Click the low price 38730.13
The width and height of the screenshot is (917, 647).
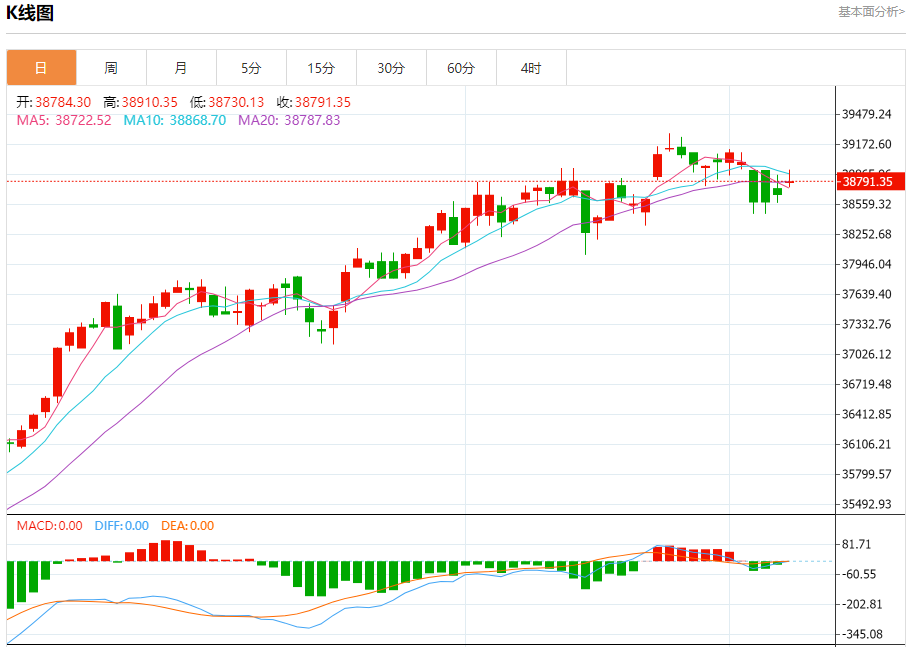(236, 102)
